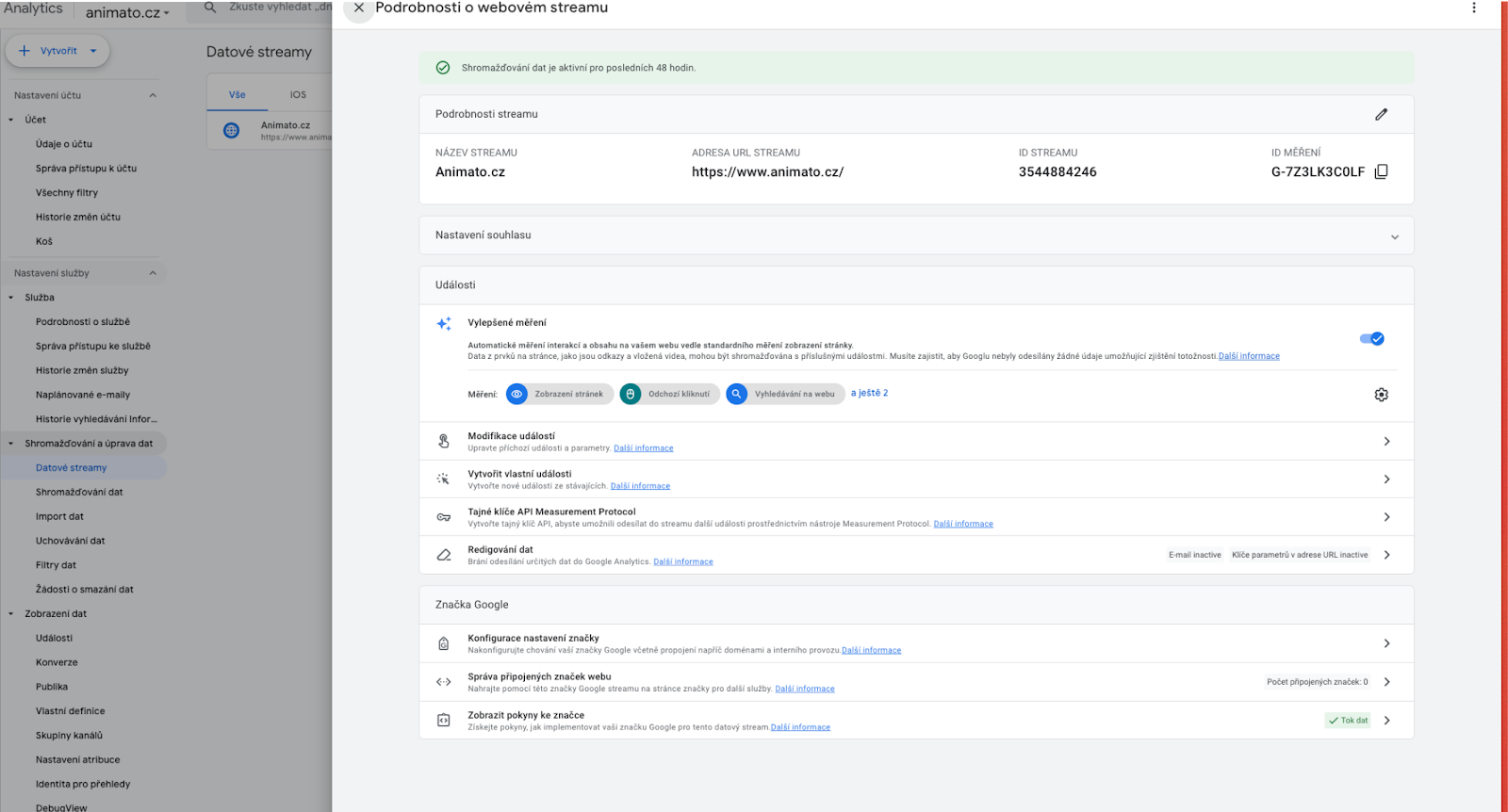Click the Zobrazení stránek measurement chip

pyautogui.click(x=560, y=394)
